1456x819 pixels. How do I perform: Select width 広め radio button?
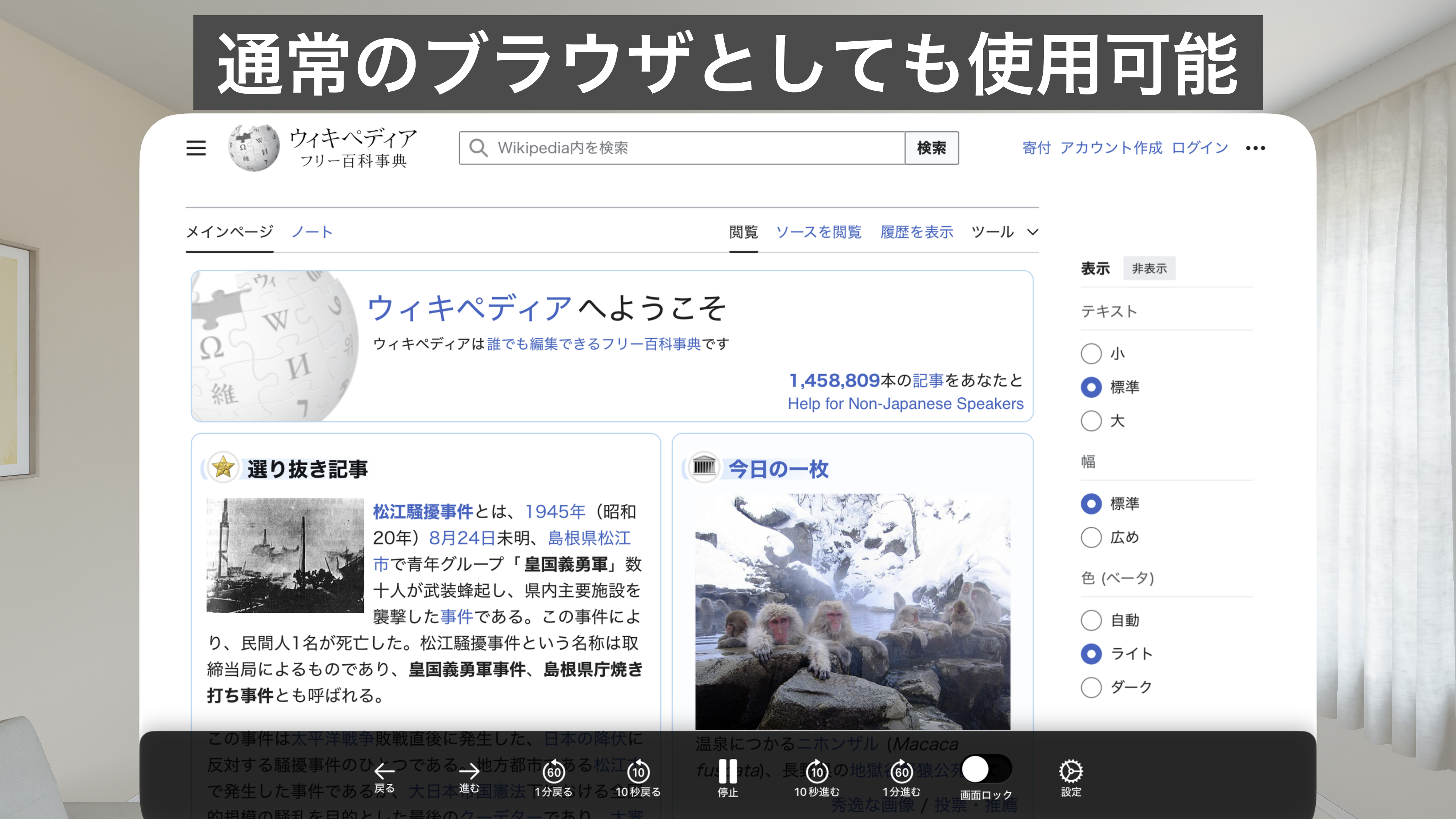click(1091, 537)
